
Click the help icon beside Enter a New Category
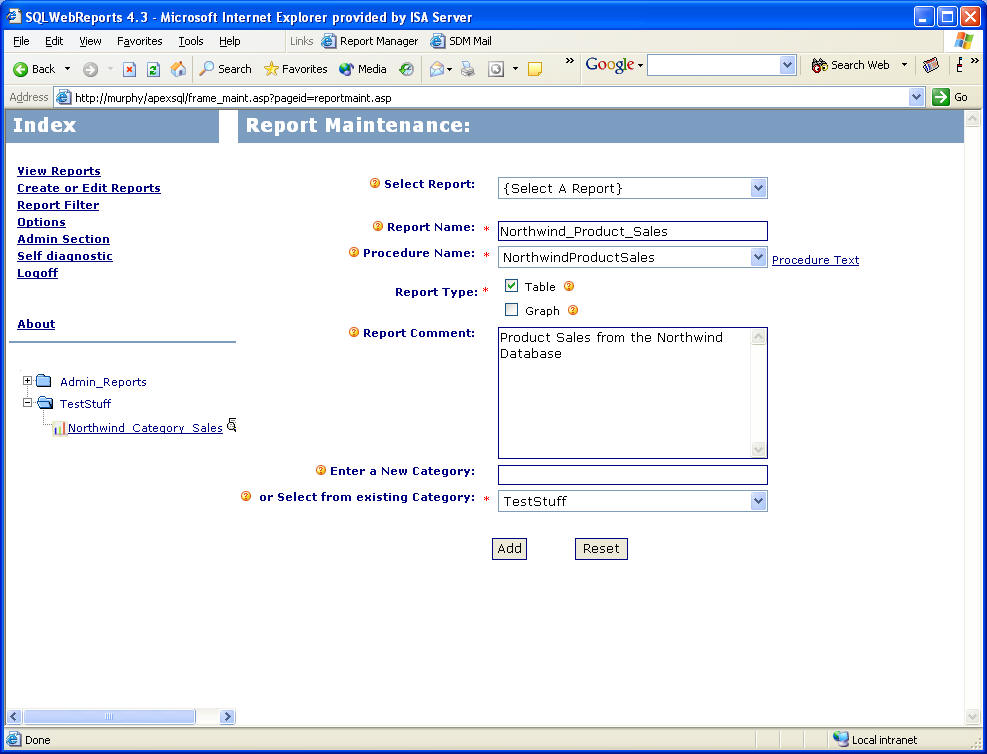pyautogui.click(x=321, y=470)
